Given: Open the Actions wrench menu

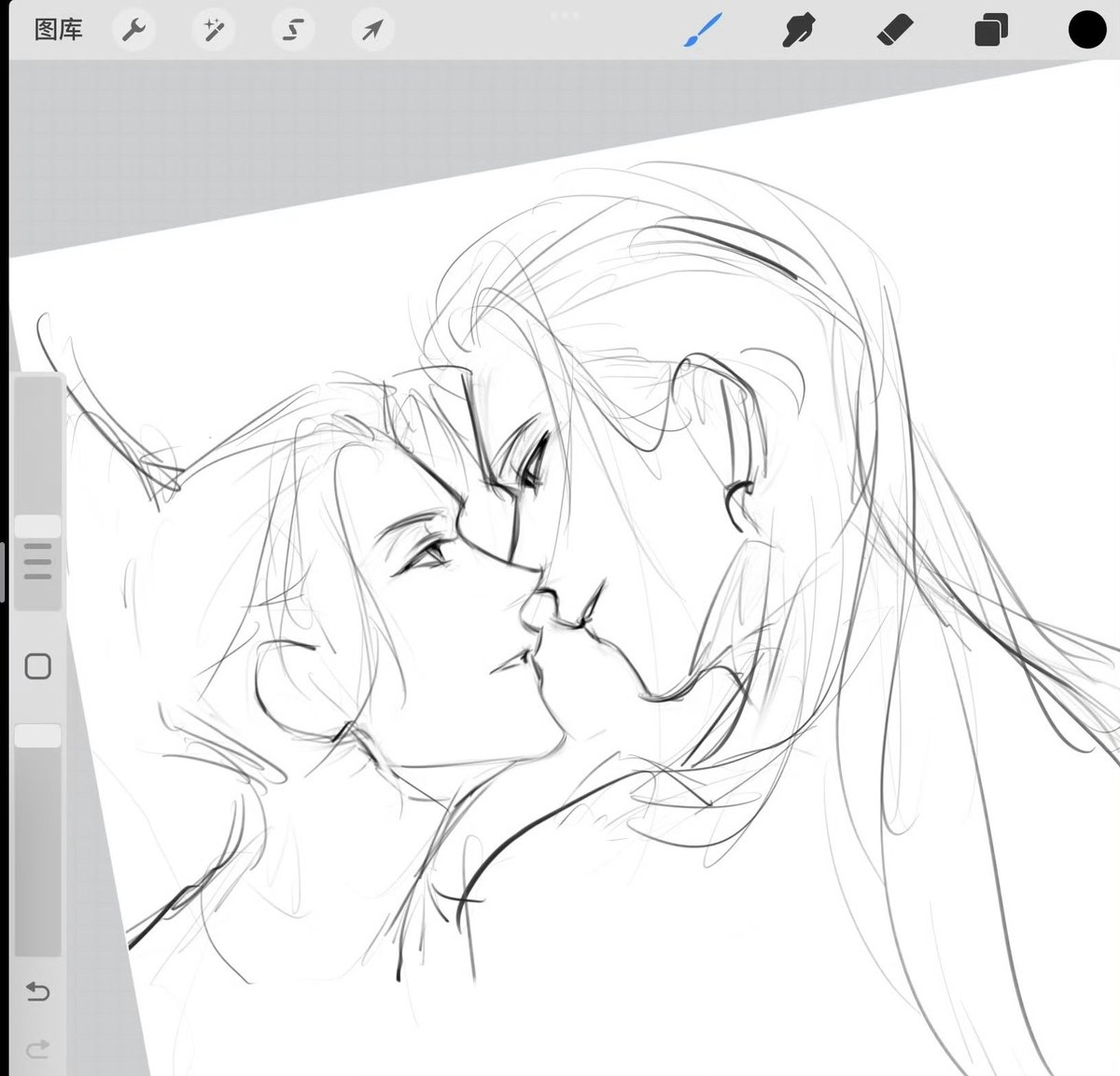Looking at the screenshot, I should (133, 31).
